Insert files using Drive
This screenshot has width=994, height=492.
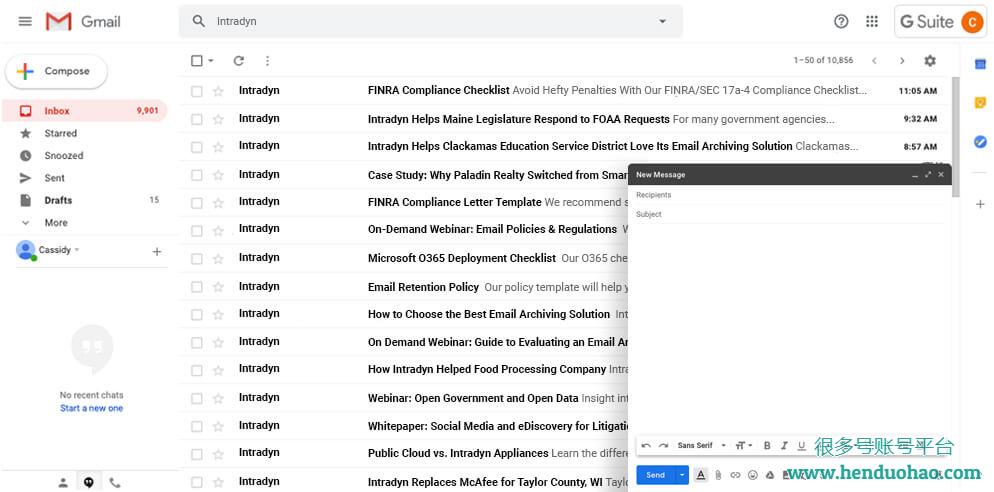pyautogui.click(x=770, y=475)
